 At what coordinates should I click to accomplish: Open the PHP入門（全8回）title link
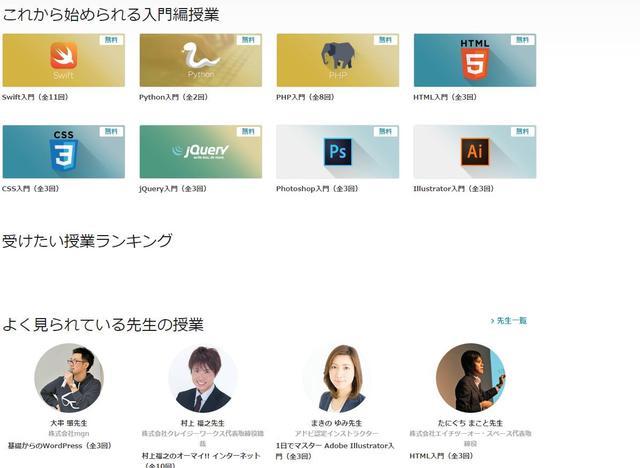[x=306, y=97]
